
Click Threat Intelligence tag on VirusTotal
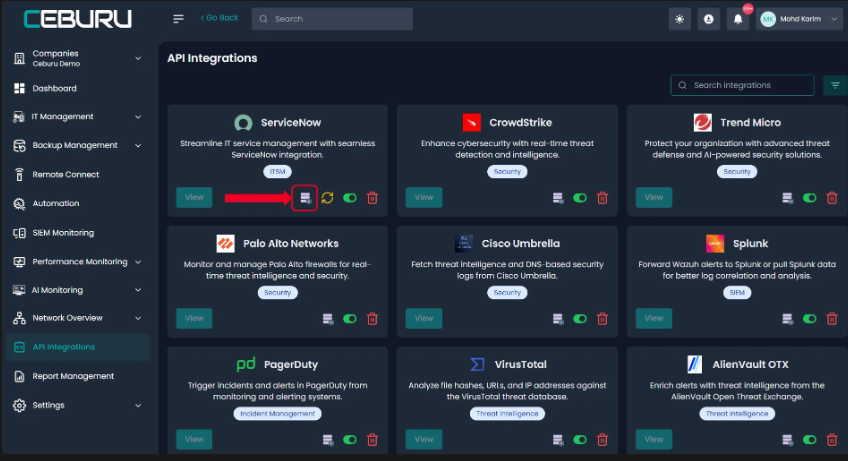pyautogui.click(x=507, y=413)
